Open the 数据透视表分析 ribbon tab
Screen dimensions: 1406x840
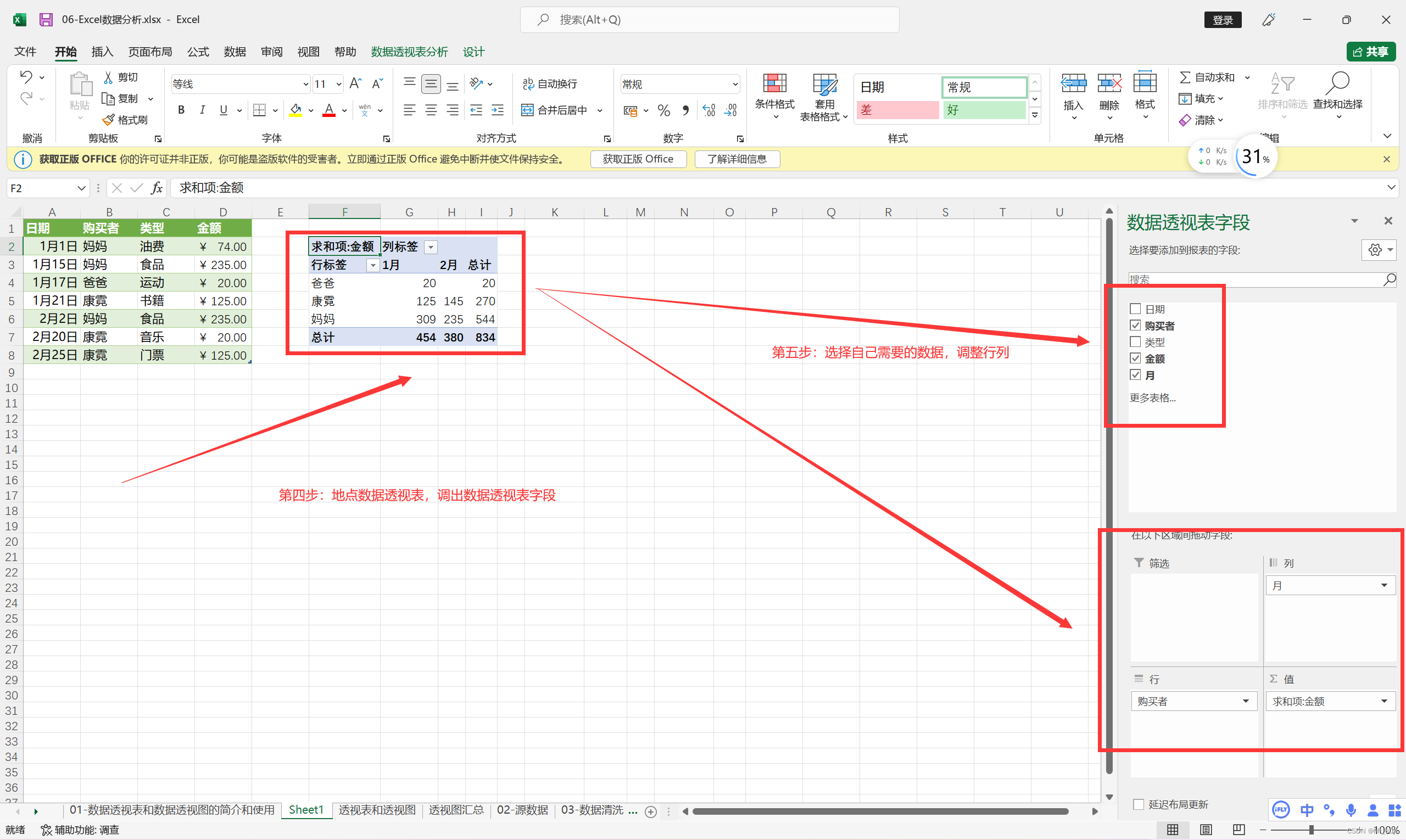click(409, 52)
